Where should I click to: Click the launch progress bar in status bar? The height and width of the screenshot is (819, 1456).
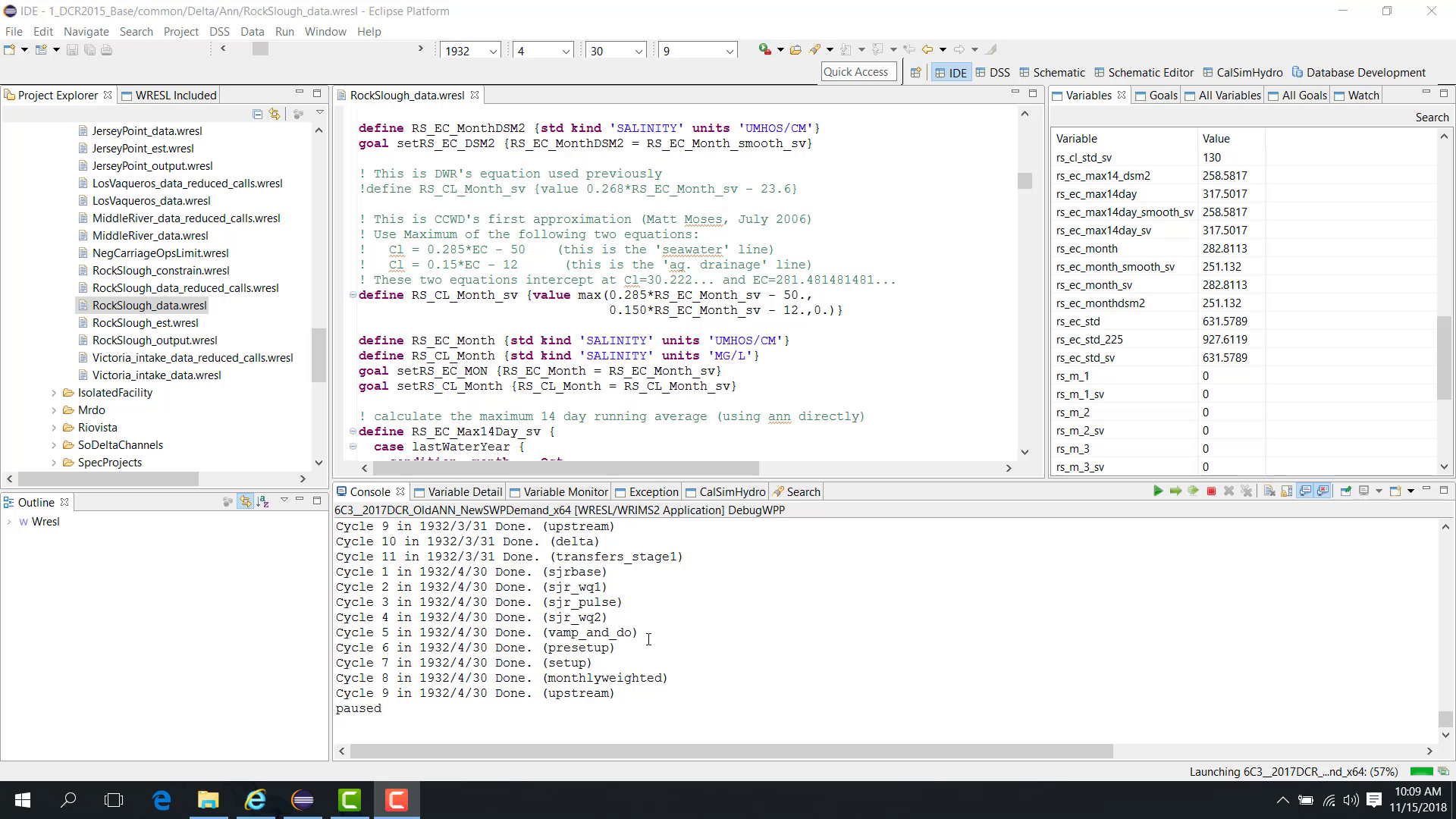coord(1421,771)
